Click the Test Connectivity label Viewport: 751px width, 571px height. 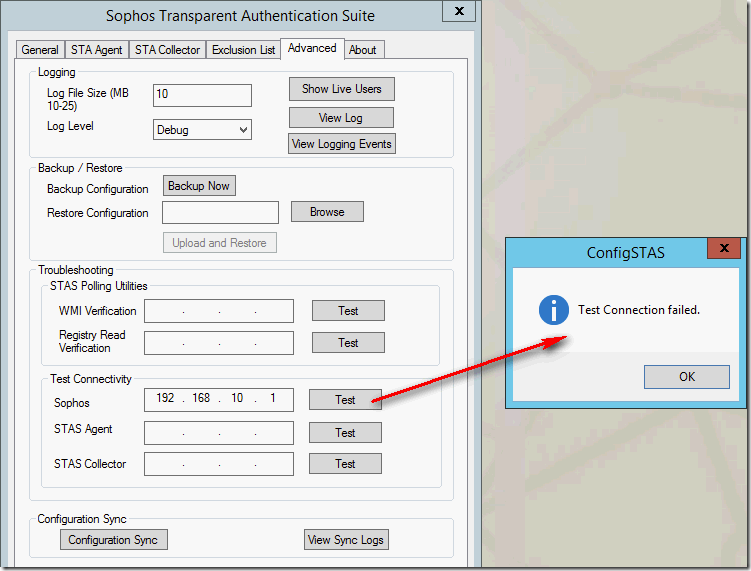point(91,379)
